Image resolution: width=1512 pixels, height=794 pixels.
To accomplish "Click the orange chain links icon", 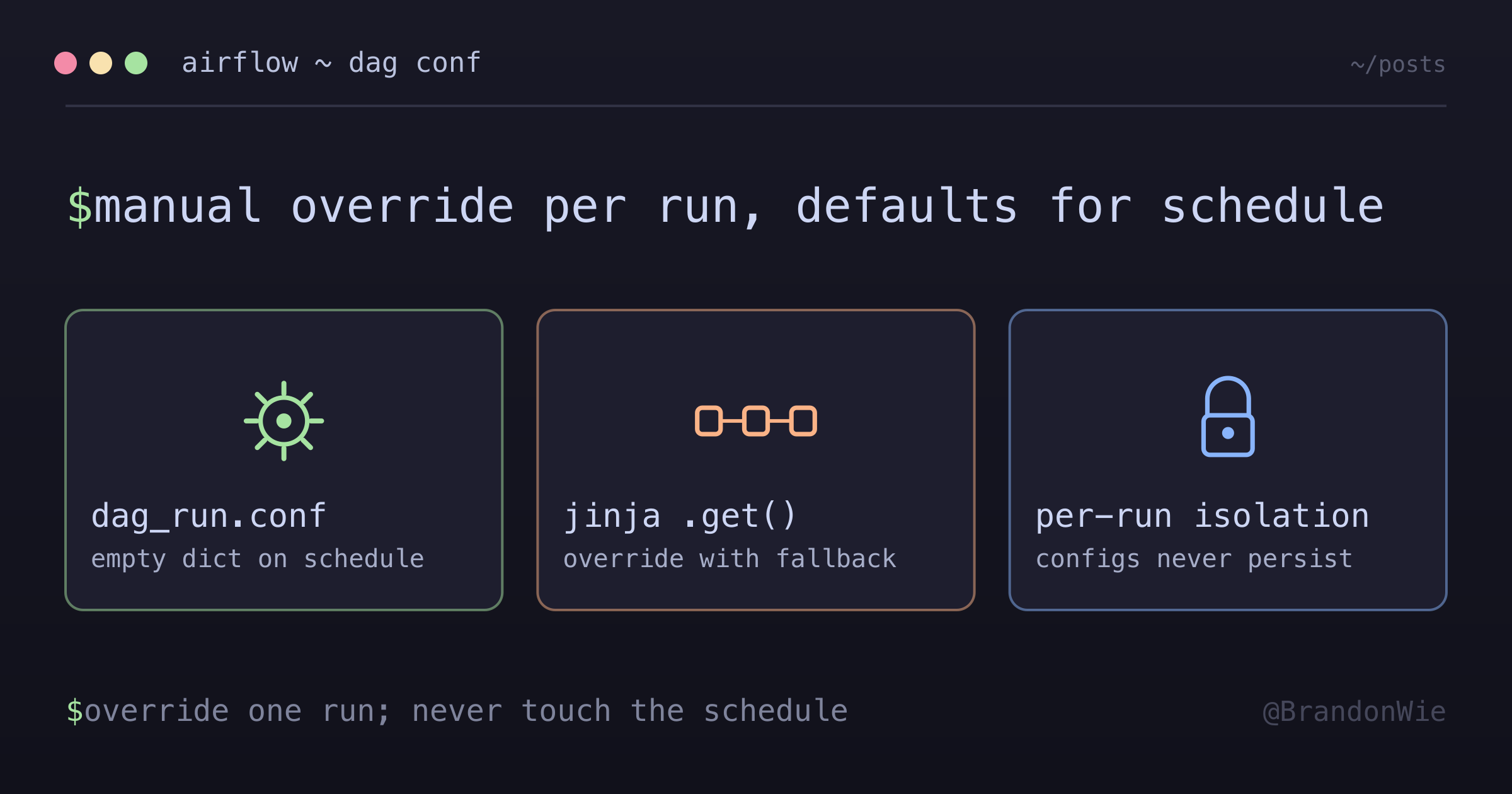I will click(x=756, y=421).
